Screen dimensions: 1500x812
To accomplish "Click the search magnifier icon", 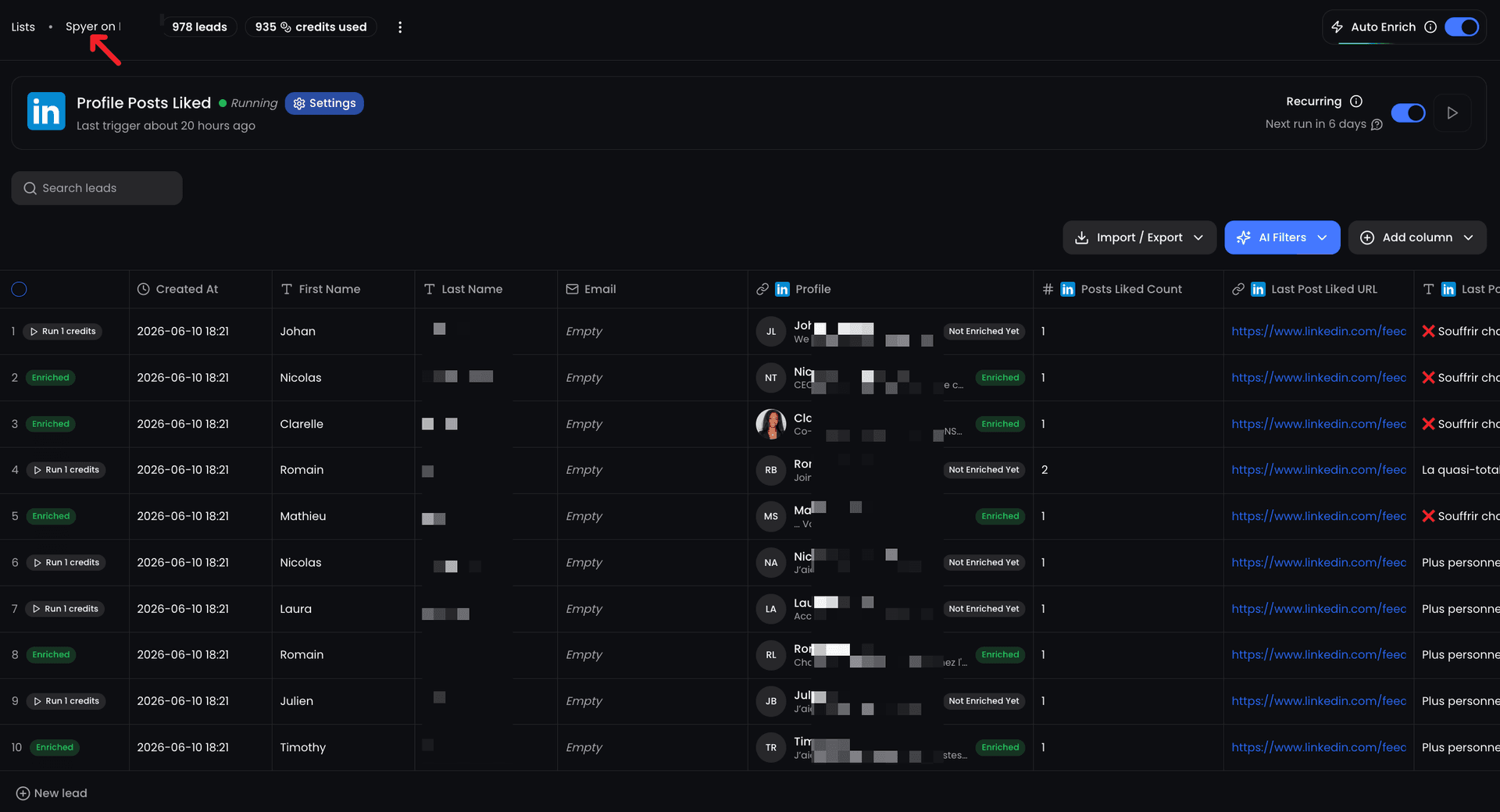I will (x=30, y=188).
